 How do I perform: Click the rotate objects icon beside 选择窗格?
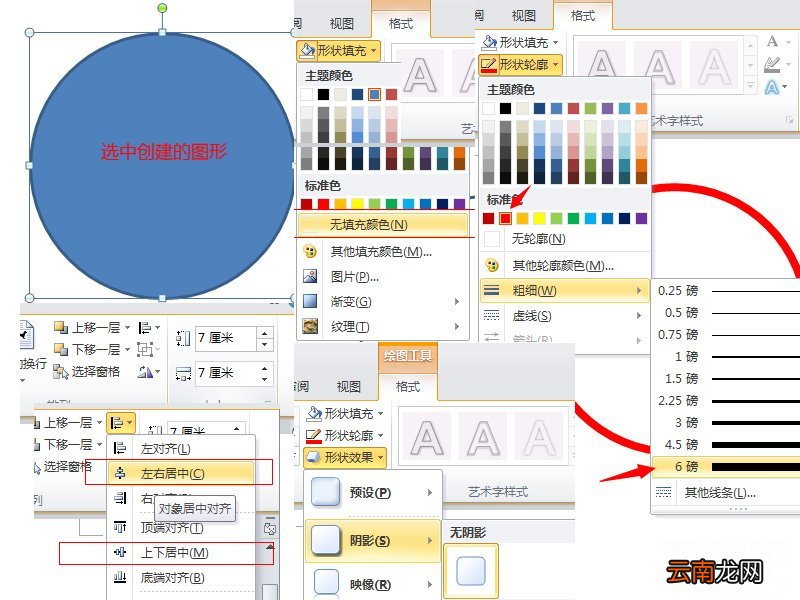(x=148, y=372)
